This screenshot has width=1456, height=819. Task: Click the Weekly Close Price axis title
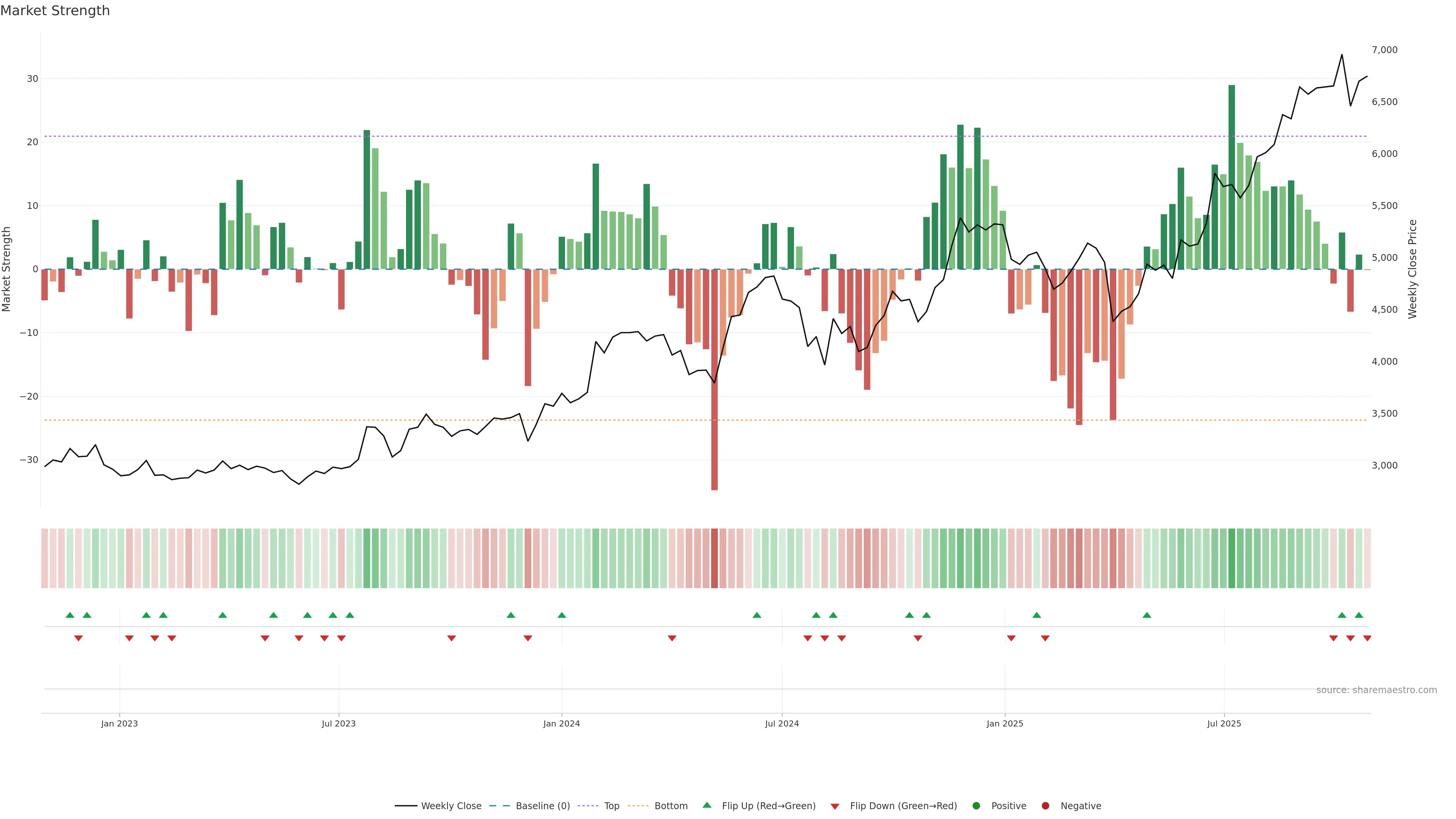click(1412, 269)
